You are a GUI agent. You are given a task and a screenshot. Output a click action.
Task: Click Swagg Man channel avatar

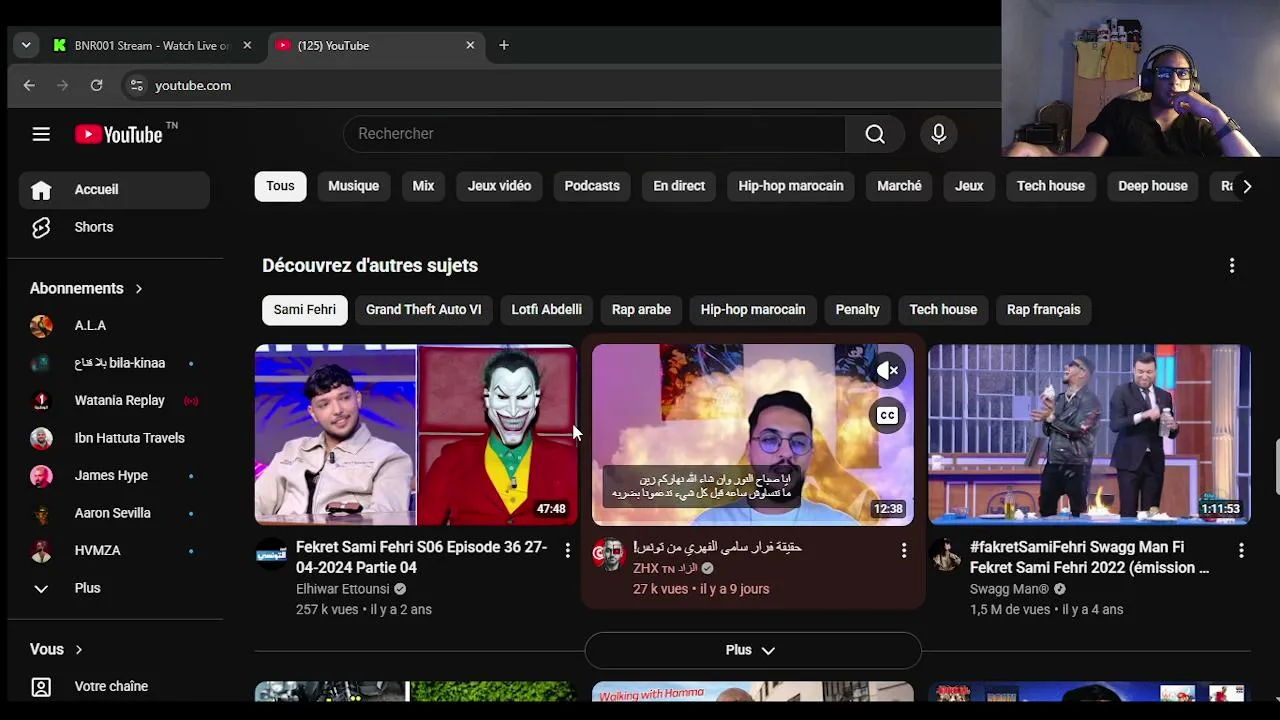click(945, 553)
